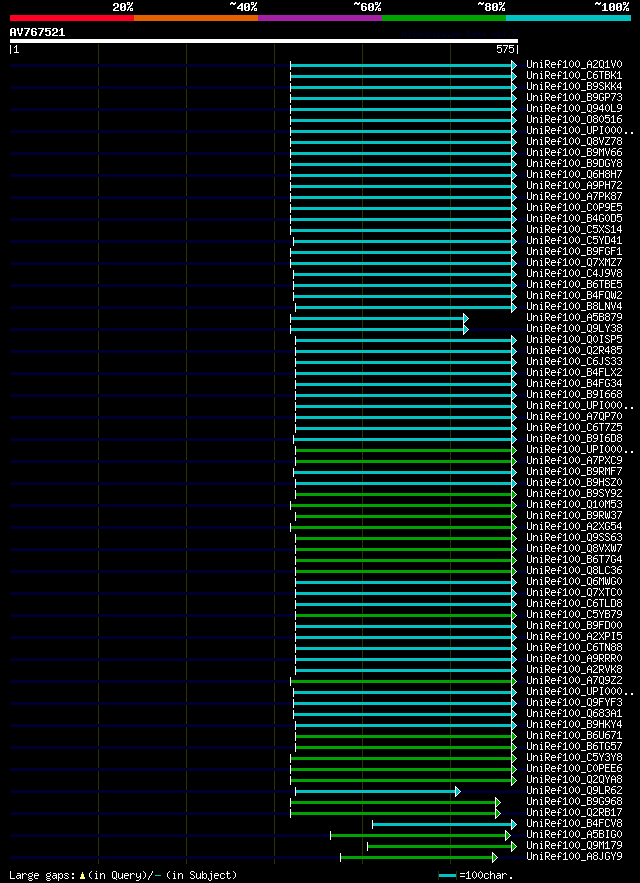Choose the UniRef100_O80516 label
Image resolution: width=640 pixels, height=883 pixels.
click(x=574, y=120)
